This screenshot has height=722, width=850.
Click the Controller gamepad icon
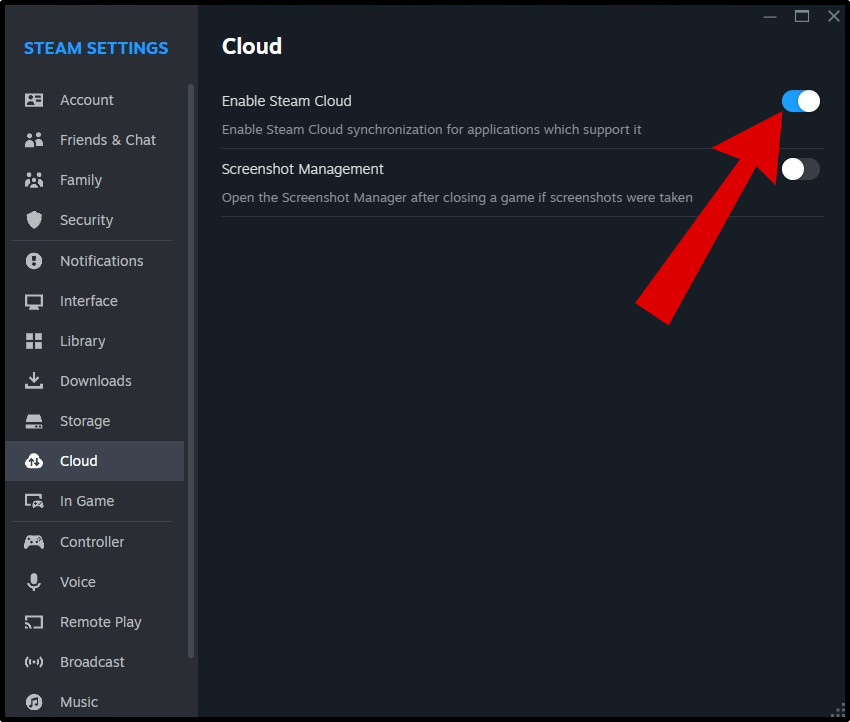pos(34,542)
